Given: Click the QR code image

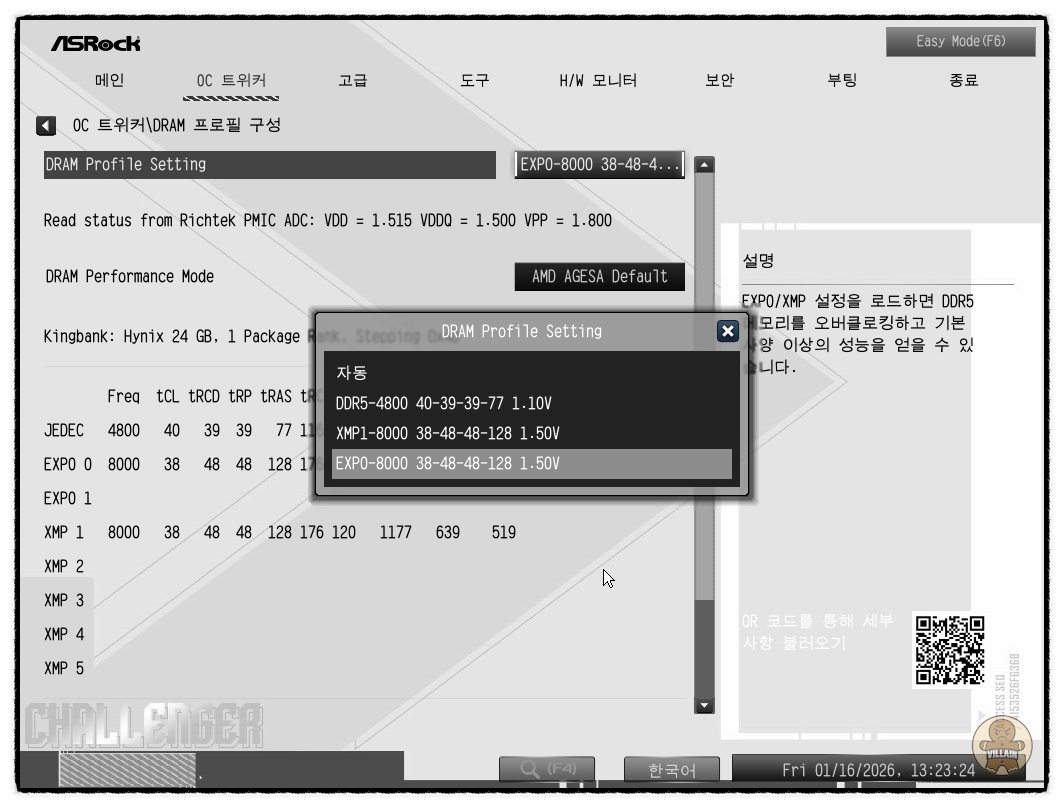Looking at the screenshot, I should [949, 650].
